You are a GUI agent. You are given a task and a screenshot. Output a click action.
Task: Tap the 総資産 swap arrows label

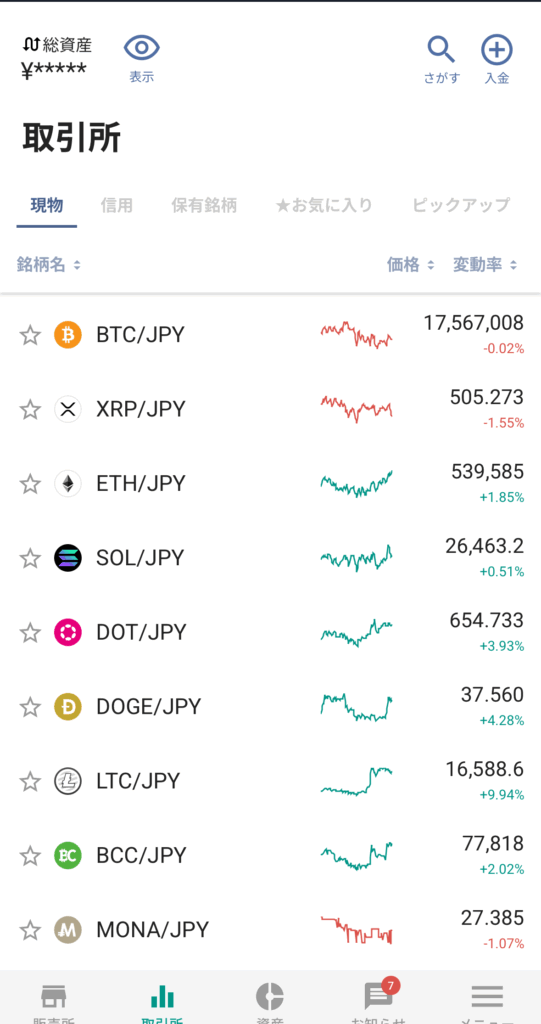click(57, 45)
